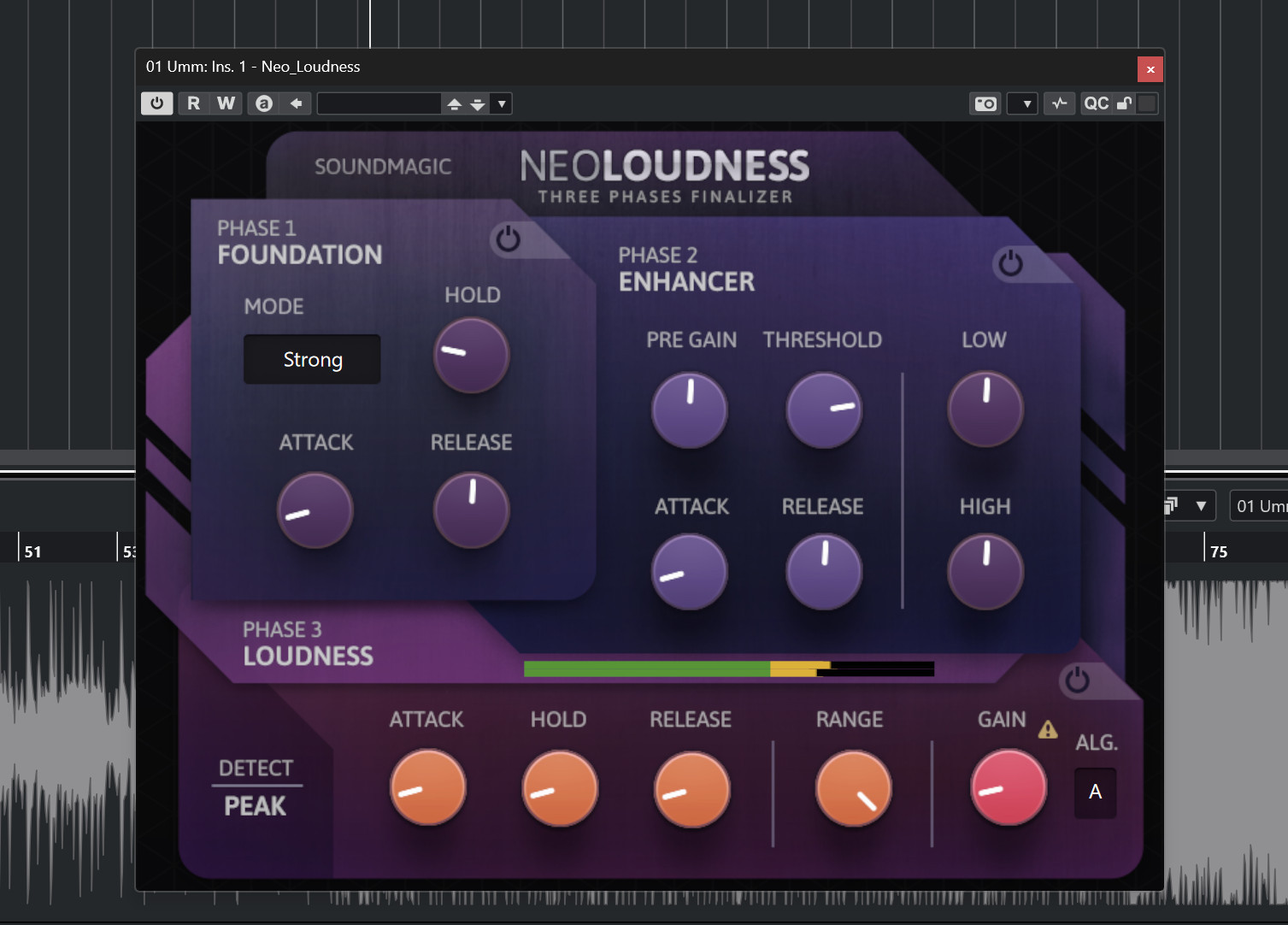Image resolution: width=1288 pixels, height=925 pixels.
Task: Click the empty preset name field
Action: (379, 103)
